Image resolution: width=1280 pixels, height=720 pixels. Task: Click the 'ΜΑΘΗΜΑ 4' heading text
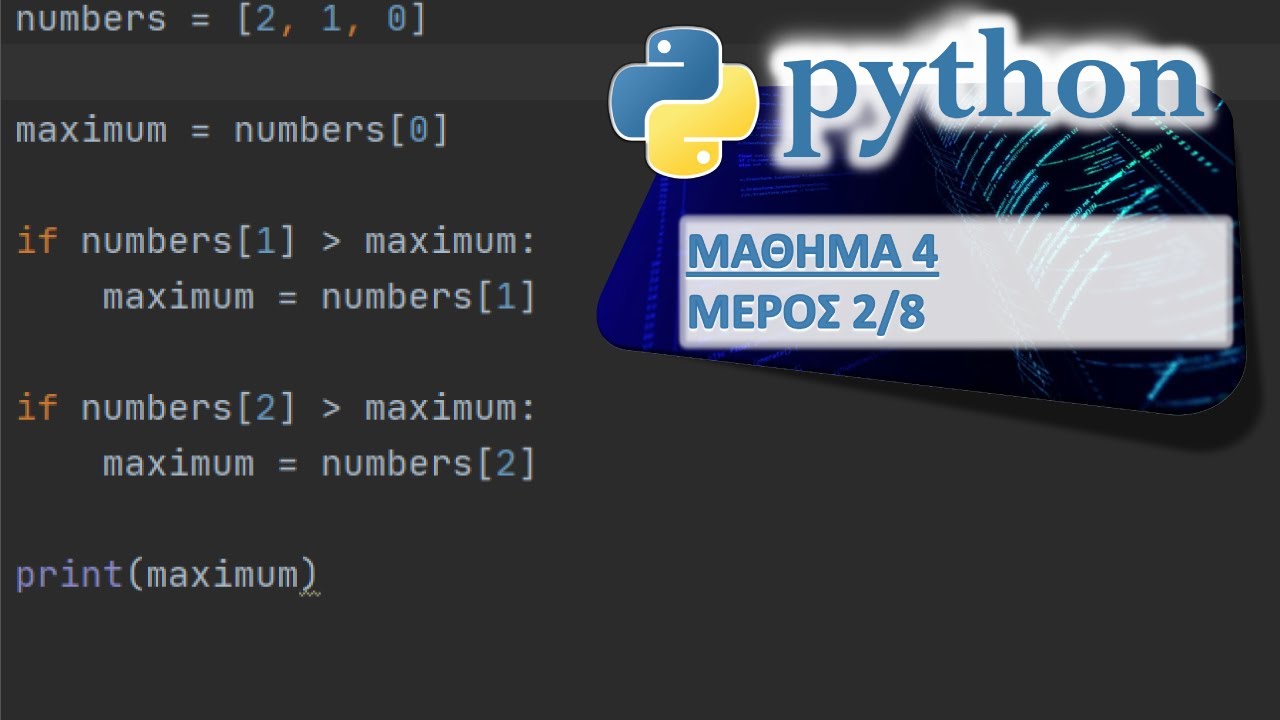[812, 254]
